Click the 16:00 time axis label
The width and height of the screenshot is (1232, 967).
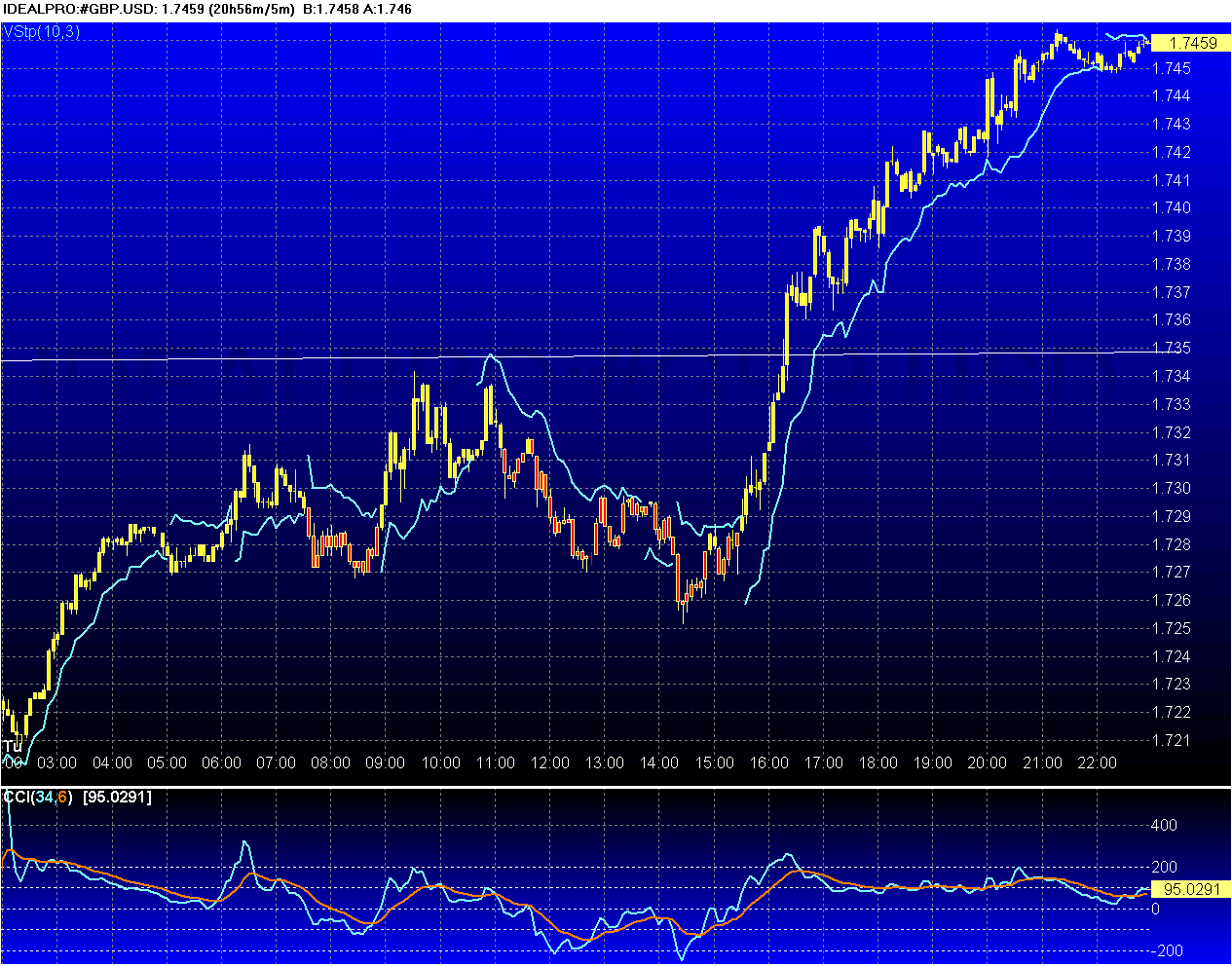[768, 762]
